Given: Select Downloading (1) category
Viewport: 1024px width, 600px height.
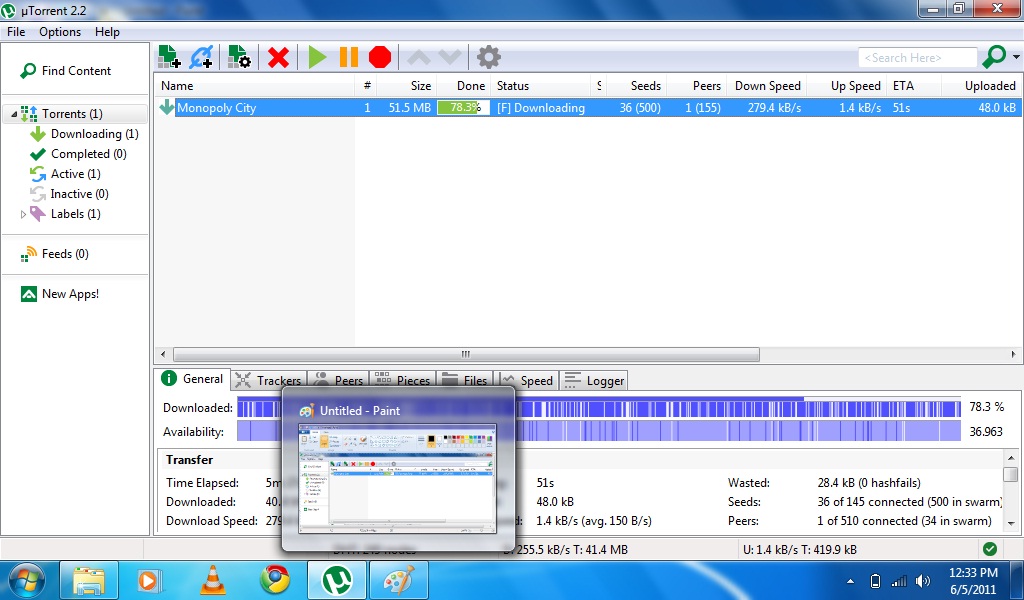Looking at the screenshot, I should pyautogui.click(x=95, y=134).
